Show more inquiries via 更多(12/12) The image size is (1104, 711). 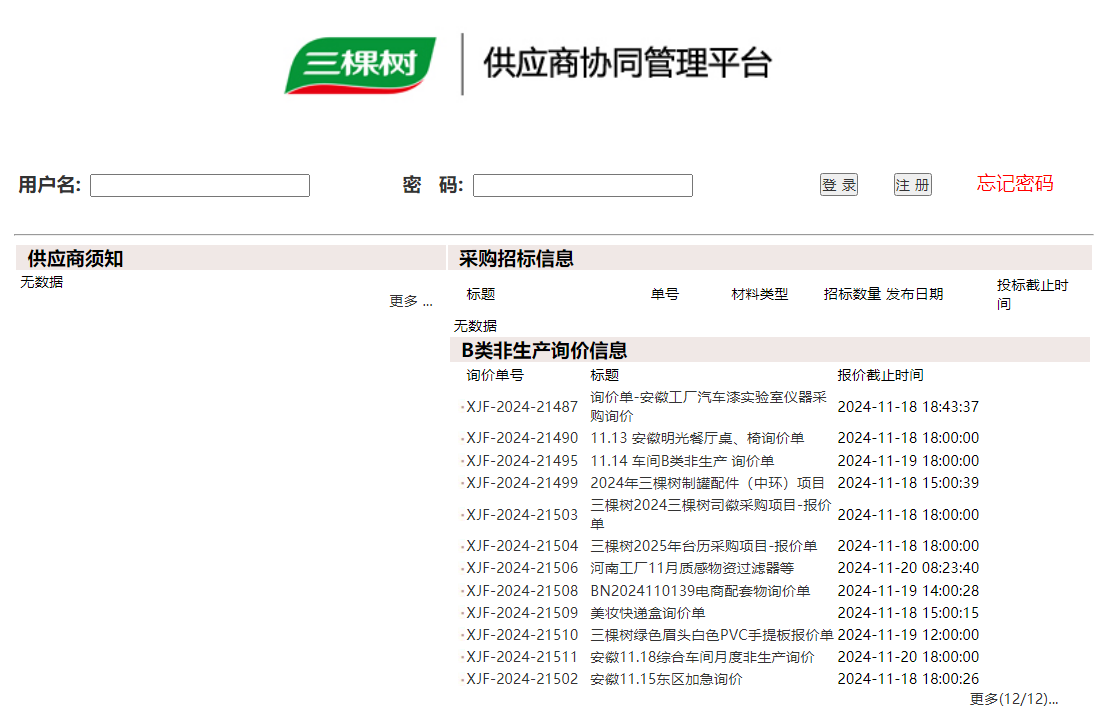(x=1013, y=699)
